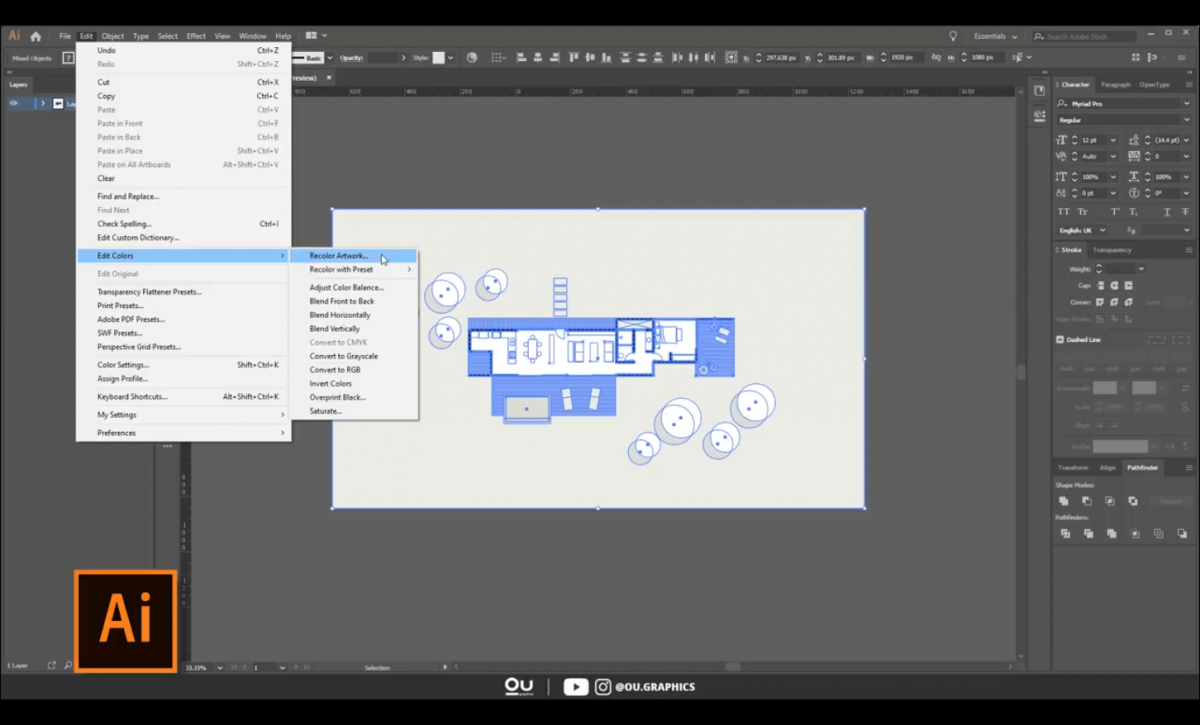Click the Trim pathfinder icon
The width and height of the screenshot is (1200, 725).
point(1088,534)
